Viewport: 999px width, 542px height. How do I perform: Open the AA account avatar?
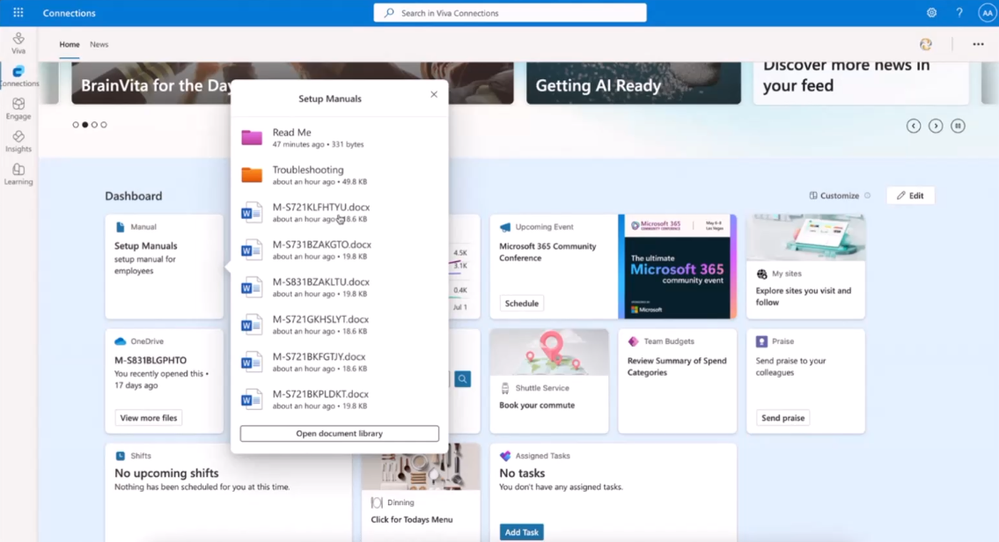(x=987, y=13)
